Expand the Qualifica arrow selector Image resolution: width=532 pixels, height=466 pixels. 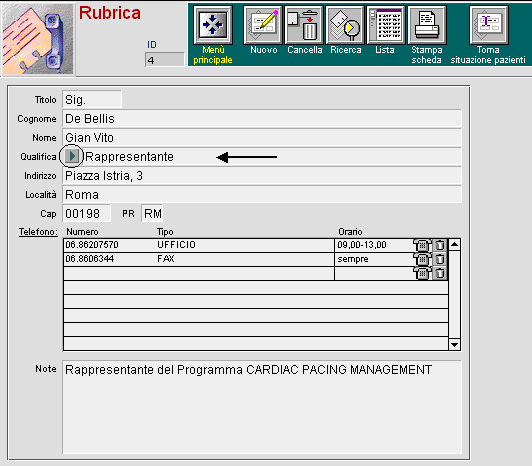[x=72, y=156]
